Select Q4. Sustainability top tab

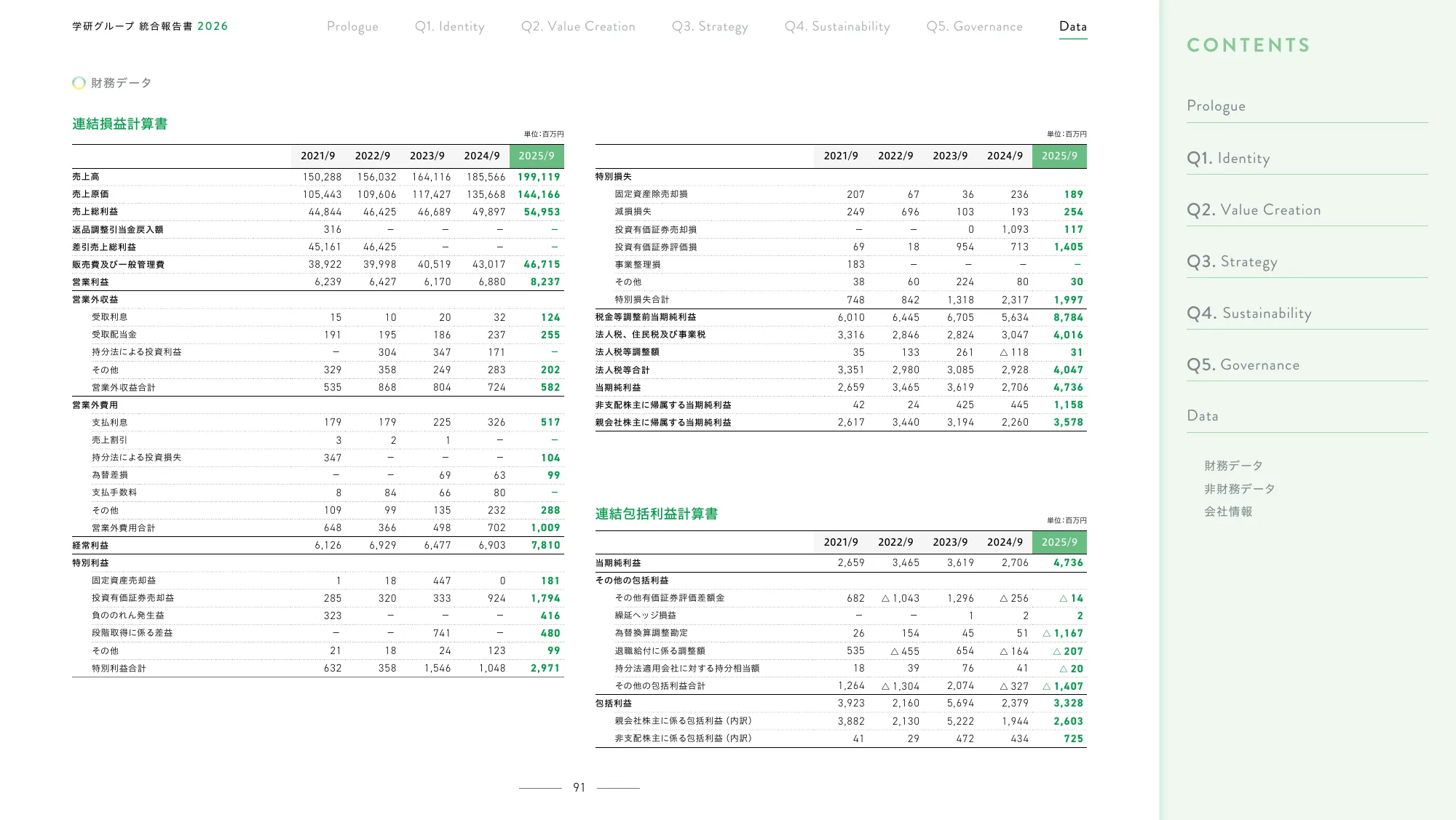(837, 27)
